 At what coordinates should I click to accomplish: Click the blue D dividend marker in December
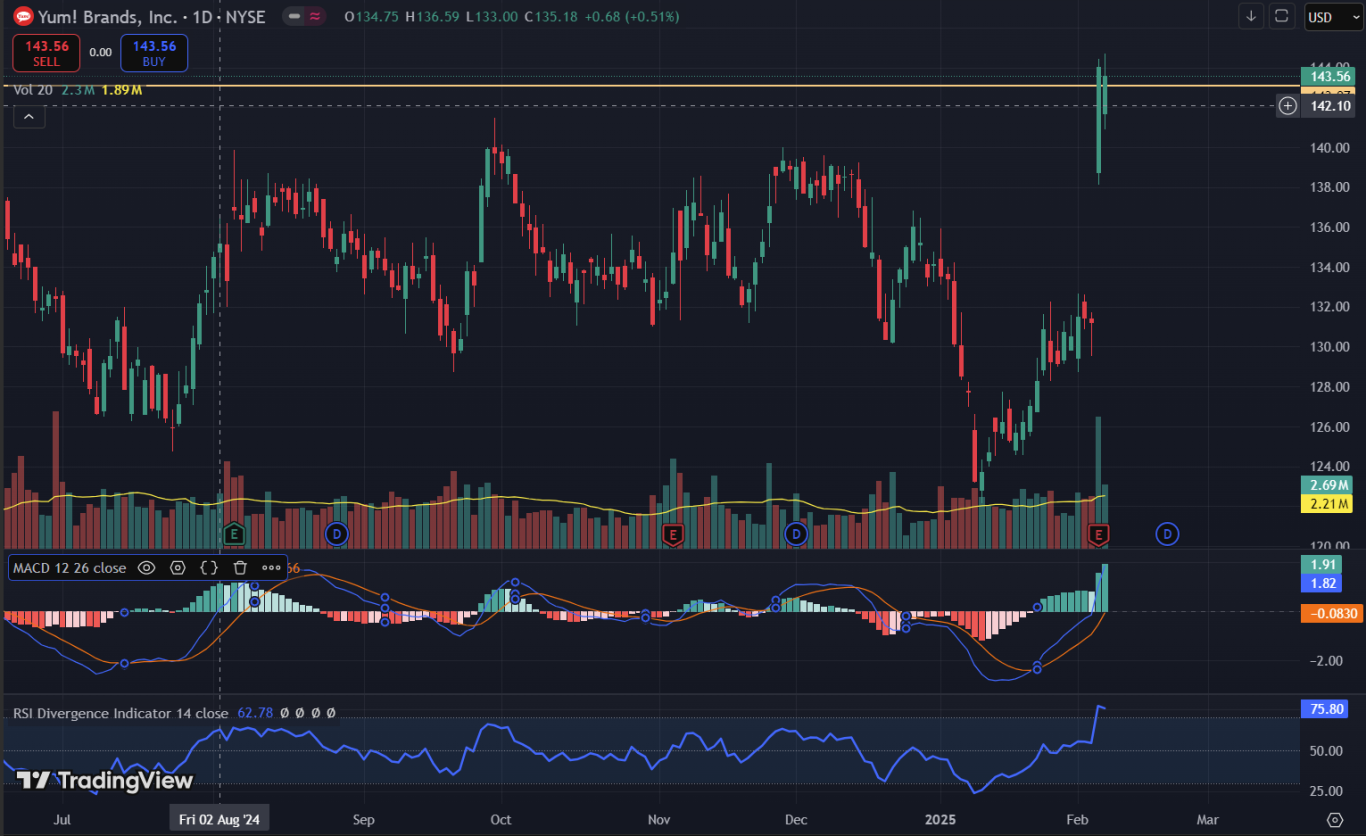pos(796,534)
